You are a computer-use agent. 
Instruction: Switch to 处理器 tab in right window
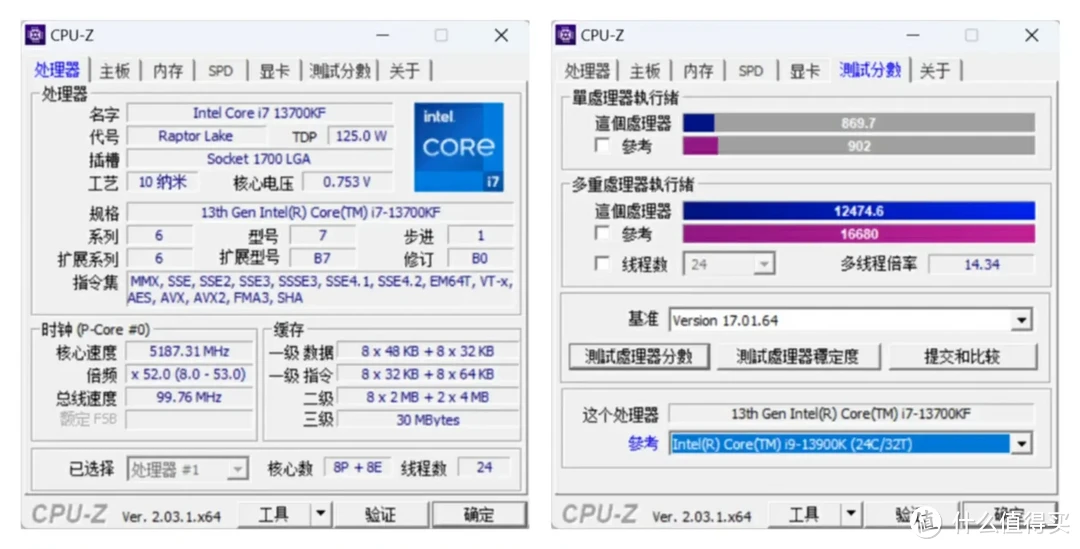click(588, 70)
